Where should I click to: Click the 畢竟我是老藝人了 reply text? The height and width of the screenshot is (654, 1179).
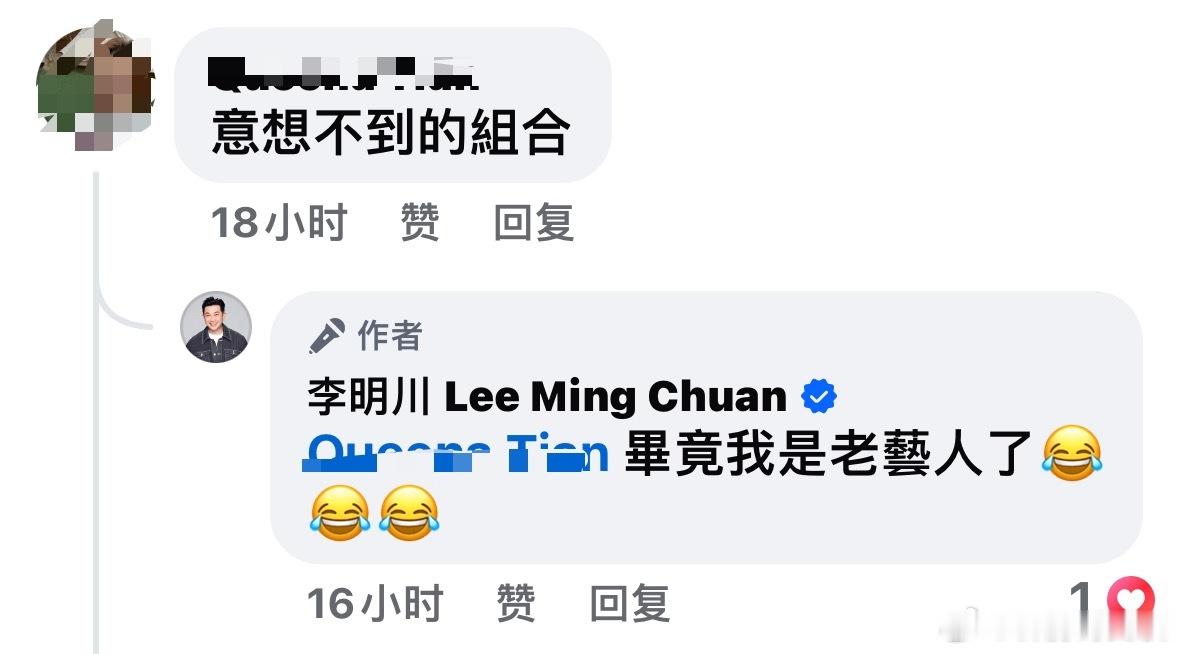click(827, 454)
